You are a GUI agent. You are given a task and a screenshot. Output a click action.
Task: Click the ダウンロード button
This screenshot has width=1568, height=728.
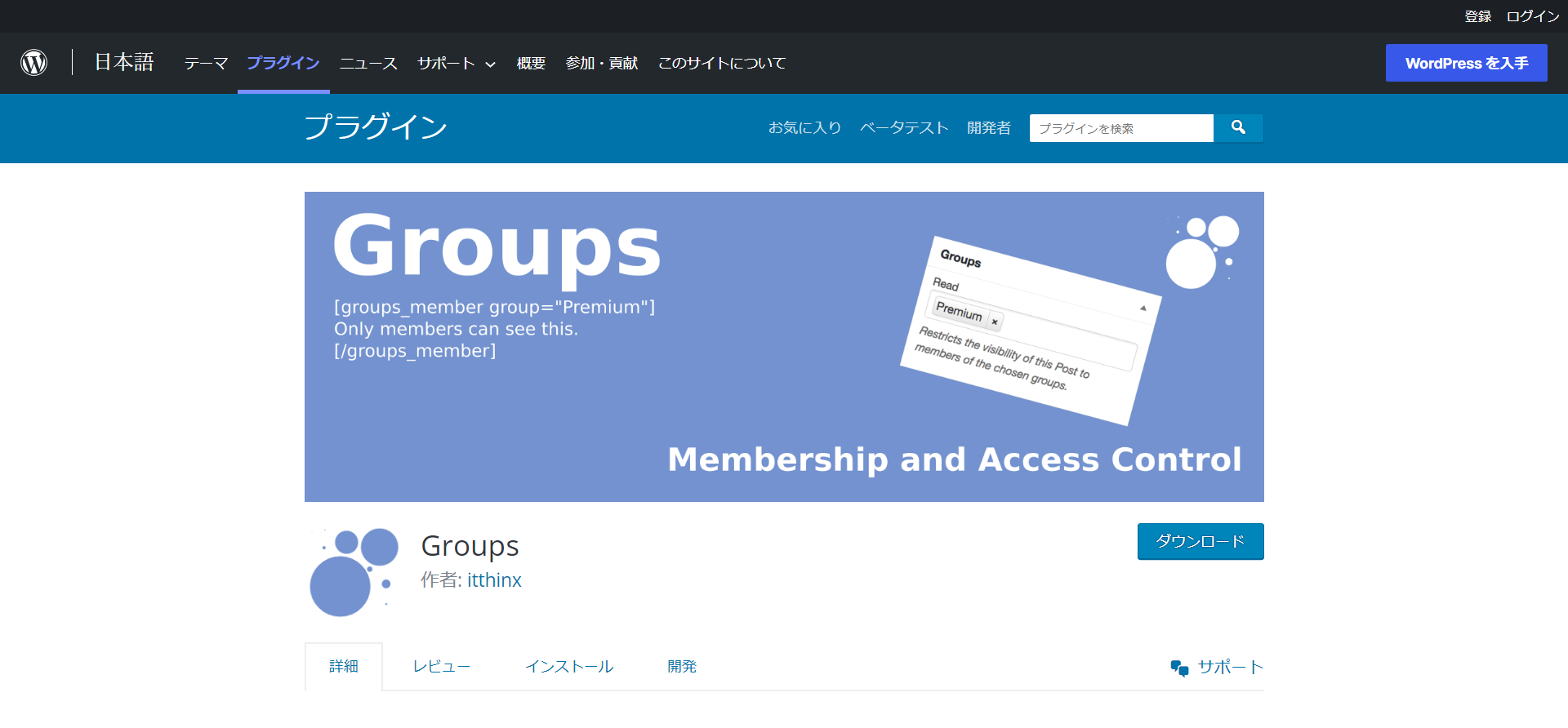(x=1200, y=542)
